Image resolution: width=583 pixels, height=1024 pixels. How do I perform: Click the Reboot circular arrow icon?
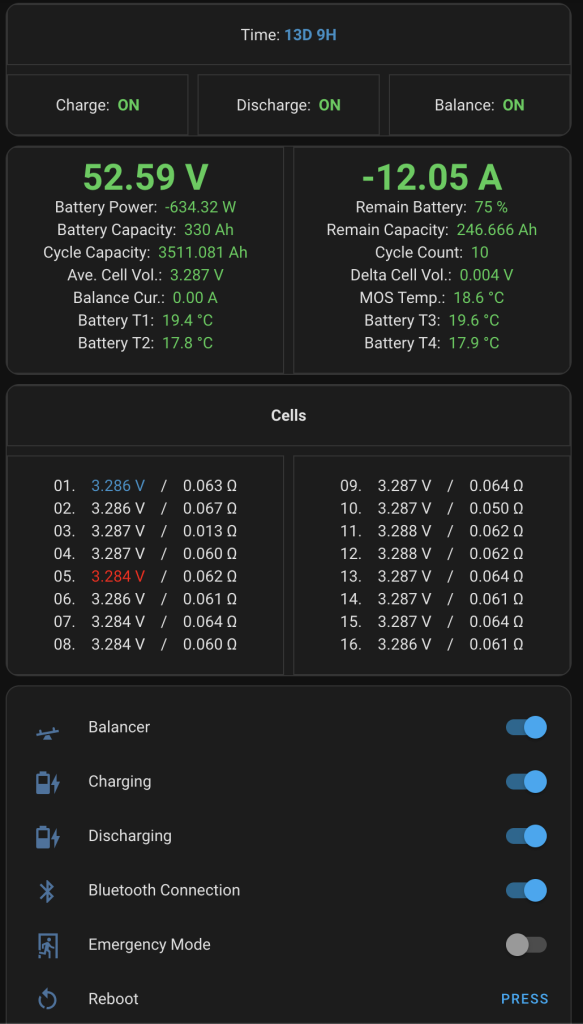pos(45,999)
